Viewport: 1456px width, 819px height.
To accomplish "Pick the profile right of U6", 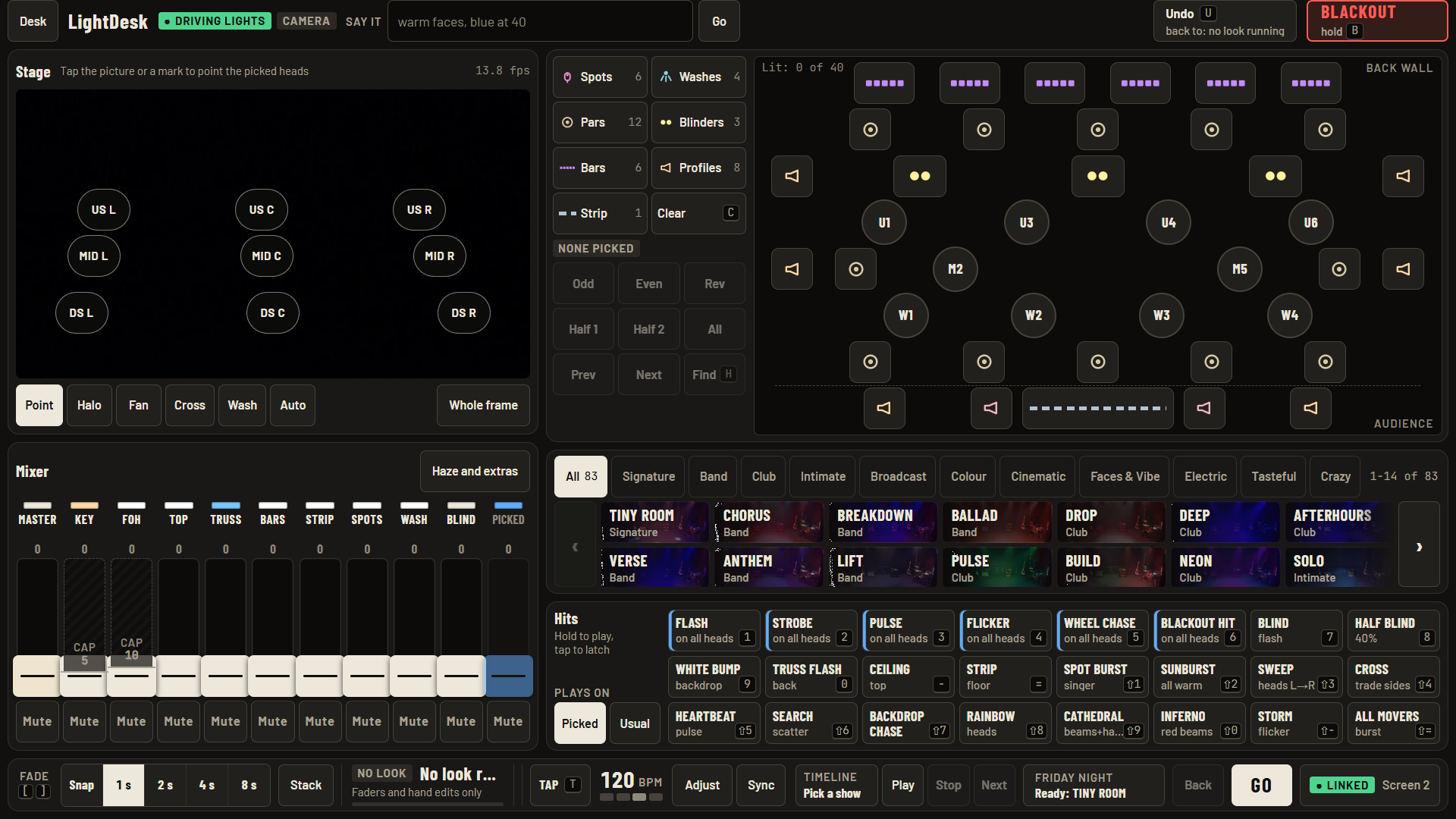I will point(1403,176).
